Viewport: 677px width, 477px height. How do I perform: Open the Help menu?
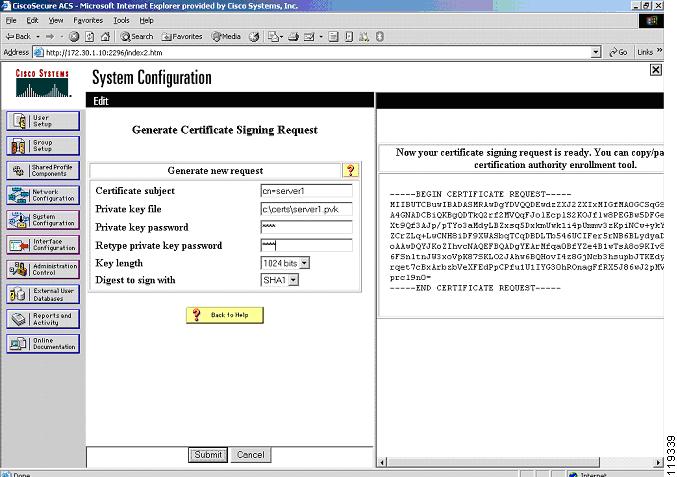[x=146, y=20]
